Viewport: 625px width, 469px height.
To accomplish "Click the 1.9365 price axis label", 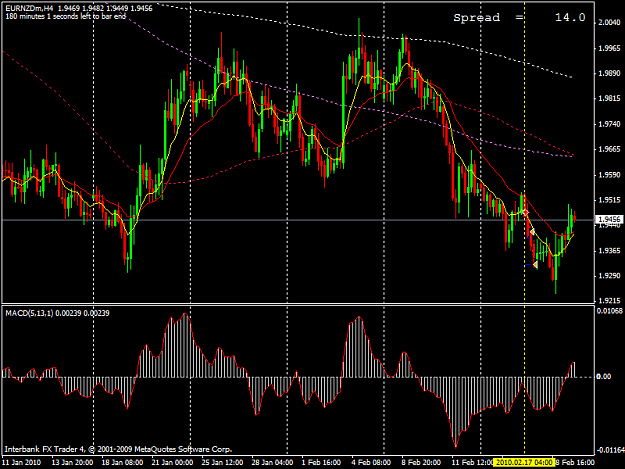I will [609, 251].
